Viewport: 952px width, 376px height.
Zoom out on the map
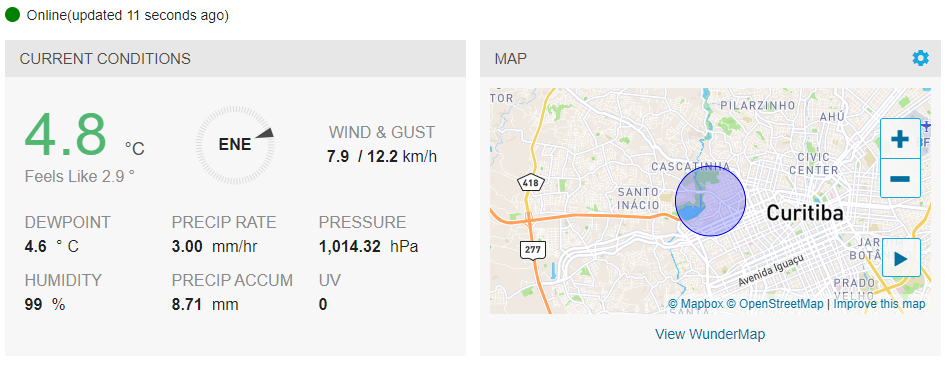pos(900,179)
